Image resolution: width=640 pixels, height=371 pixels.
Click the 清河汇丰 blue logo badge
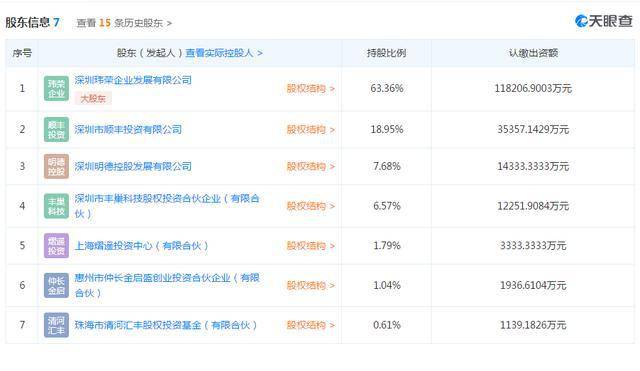[x=56, y=325]
